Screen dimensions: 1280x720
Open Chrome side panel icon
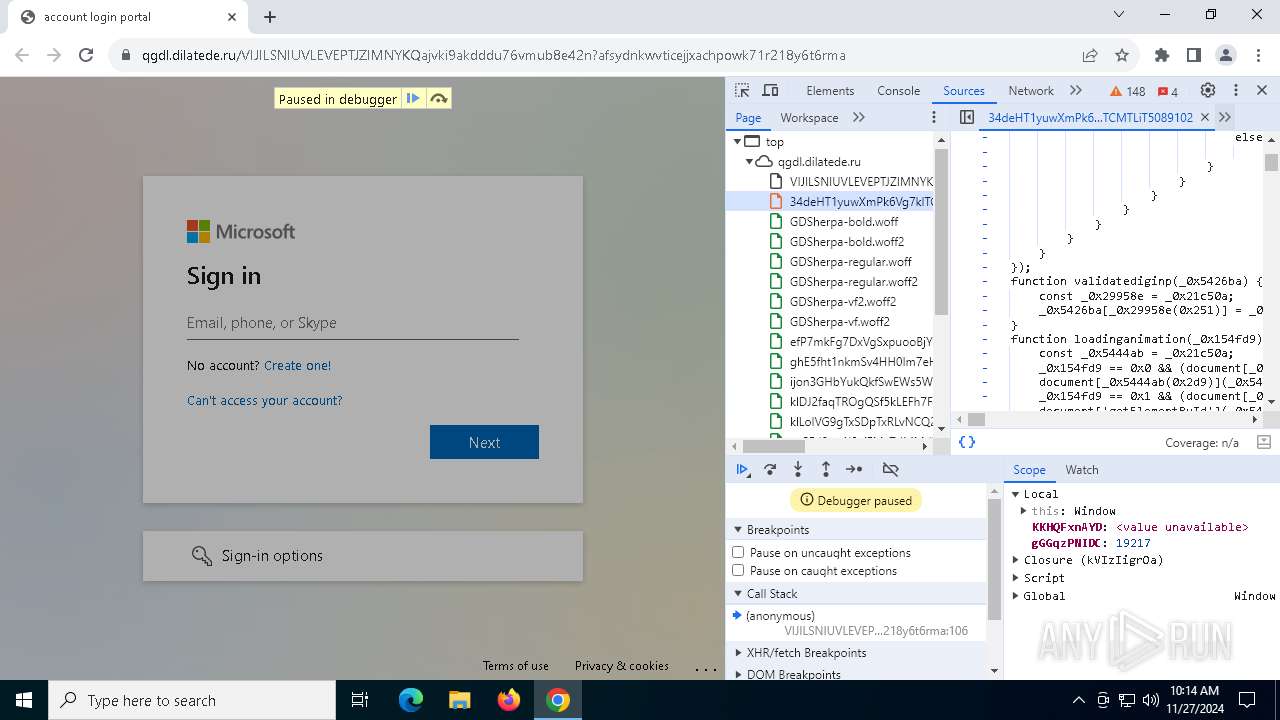[x=1194, y=55]
